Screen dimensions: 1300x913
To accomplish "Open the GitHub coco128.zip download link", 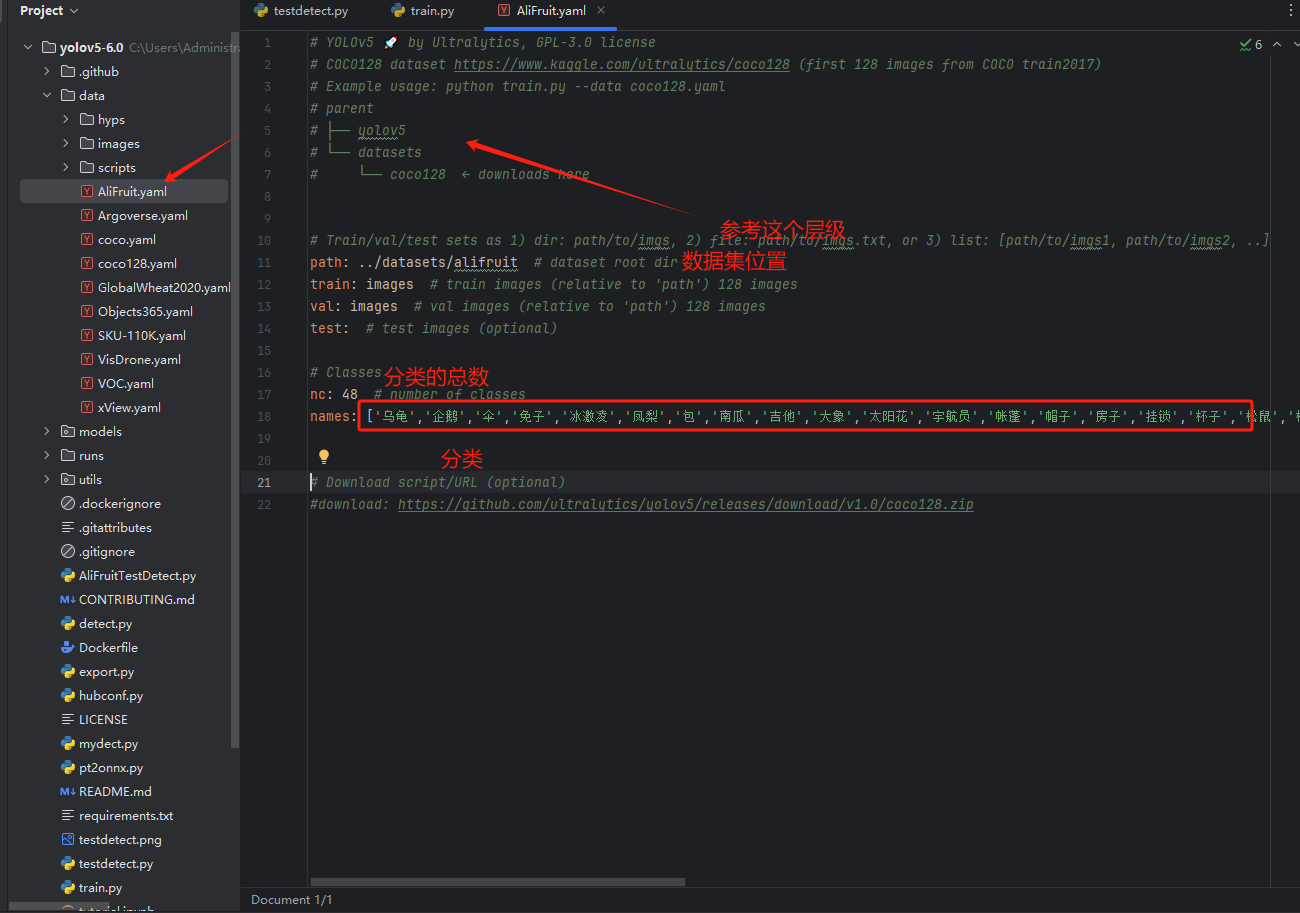I will point(685,505).
